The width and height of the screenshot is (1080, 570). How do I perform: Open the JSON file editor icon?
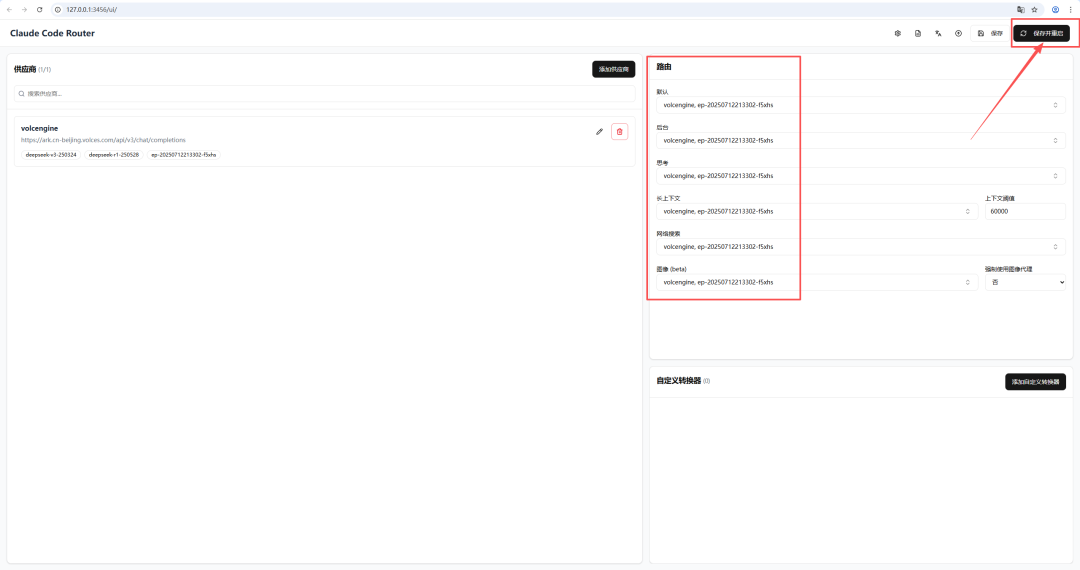click(917, 33)
